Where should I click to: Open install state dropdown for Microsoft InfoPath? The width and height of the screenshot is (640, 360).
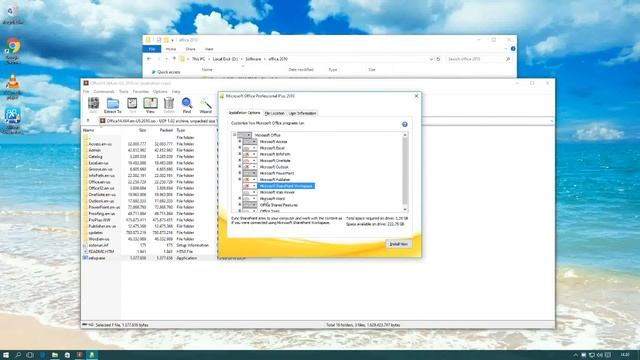click(x=250, y=154)
